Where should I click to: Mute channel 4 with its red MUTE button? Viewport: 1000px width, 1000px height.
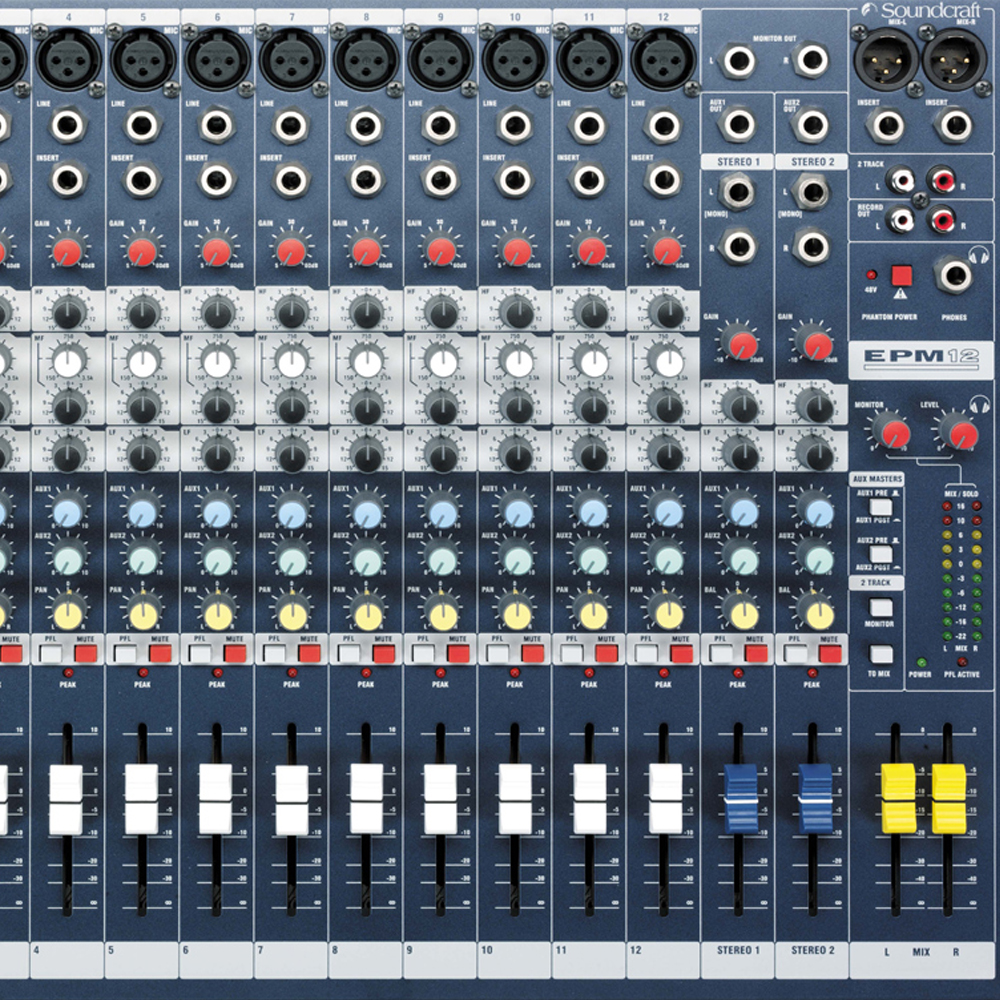(x=85, y=654)
